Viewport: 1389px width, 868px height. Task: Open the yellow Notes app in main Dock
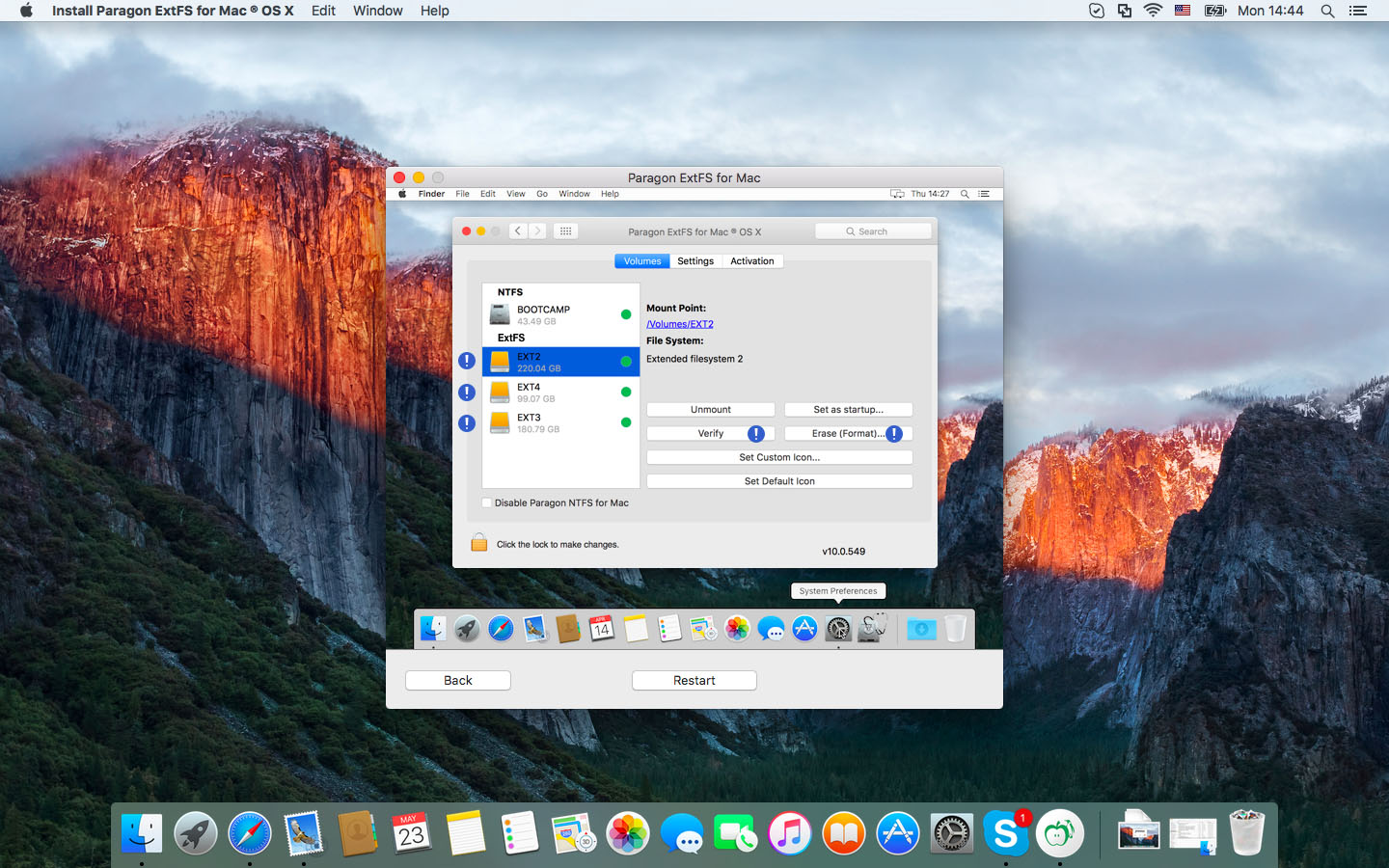[466, 832]
